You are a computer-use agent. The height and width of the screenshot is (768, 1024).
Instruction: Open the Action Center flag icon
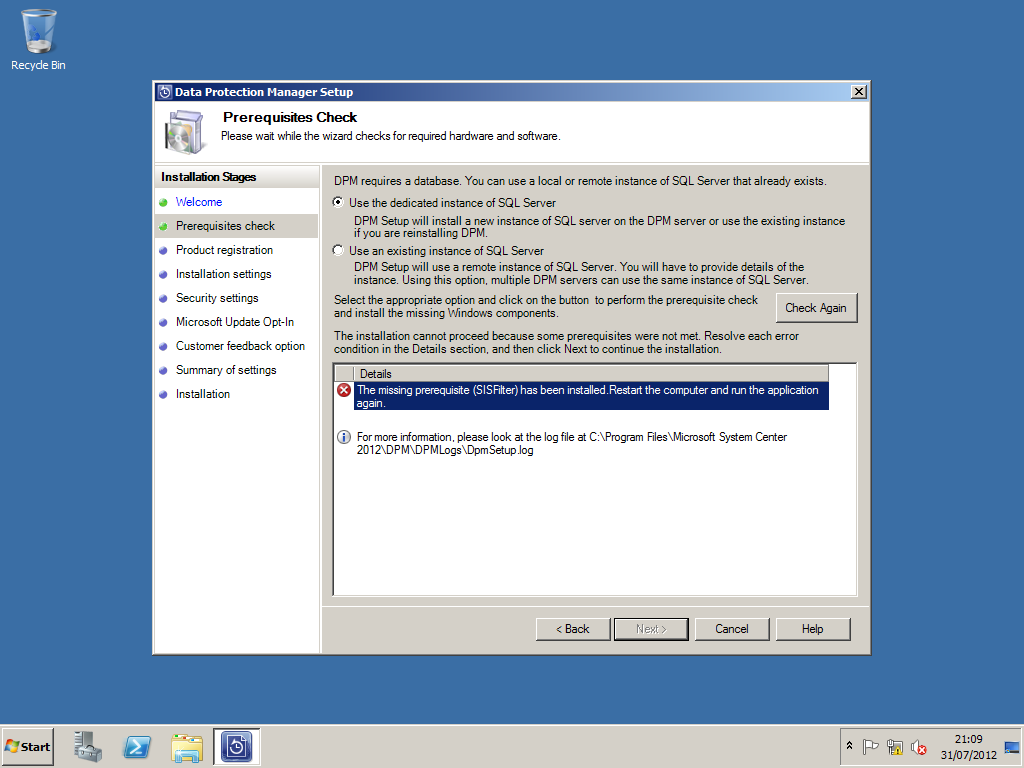(x=870, y=746)
